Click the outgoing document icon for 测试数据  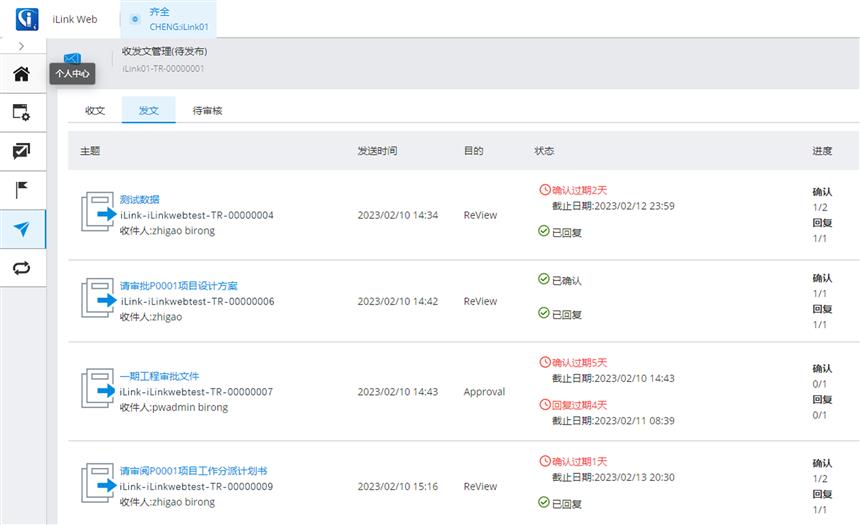pyautogui.click(x=99, y=213)
